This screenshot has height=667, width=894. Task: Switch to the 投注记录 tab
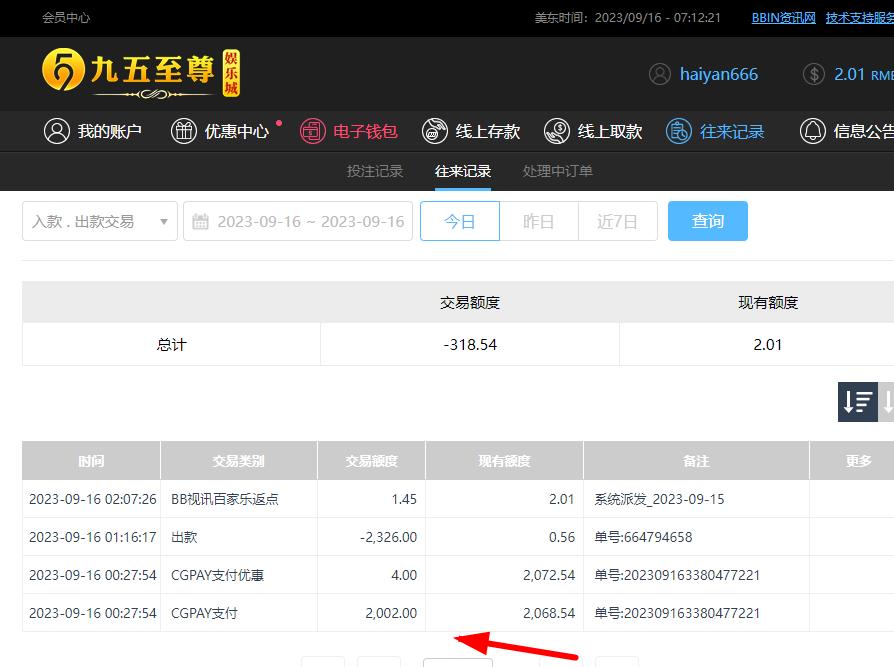click(x=375, y=171)
